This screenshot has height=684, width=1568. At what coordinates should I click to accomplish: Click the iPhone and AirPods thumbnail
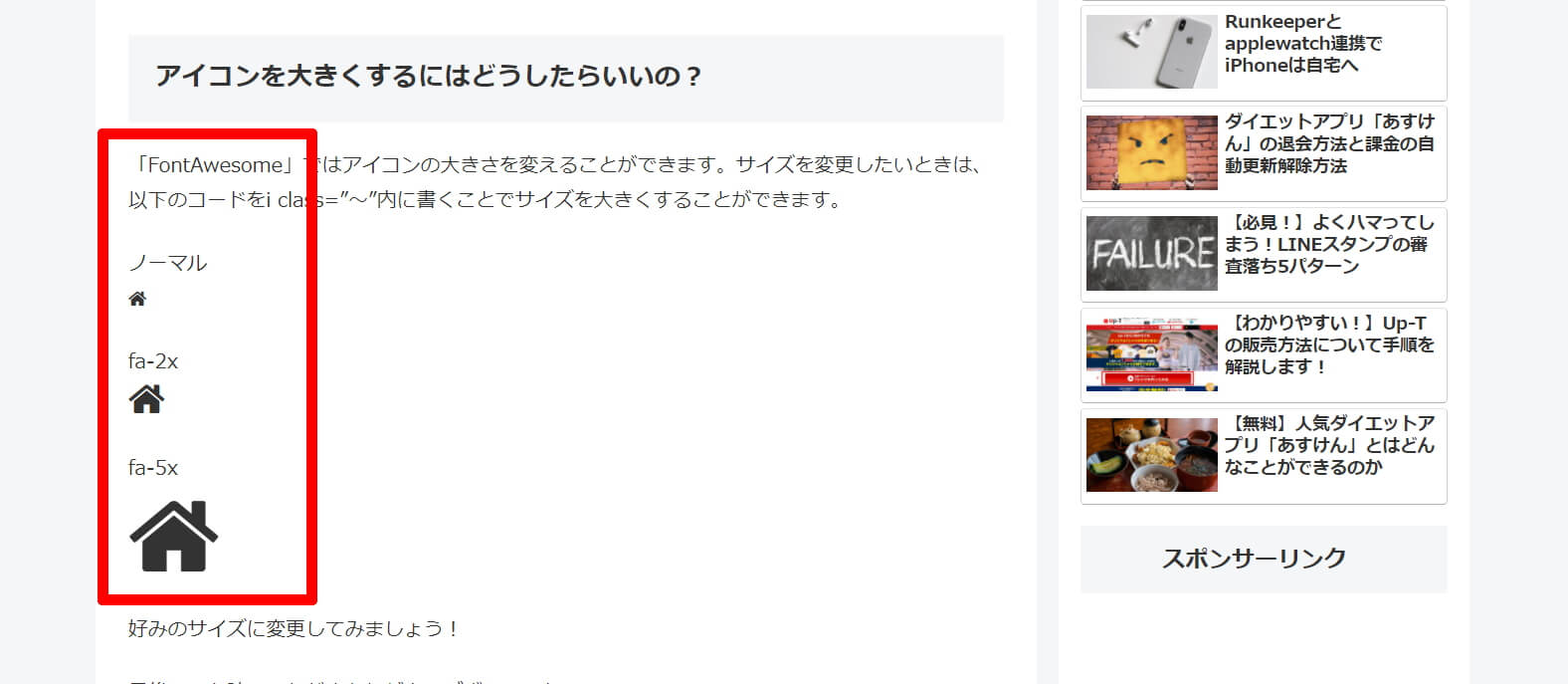1151,52
